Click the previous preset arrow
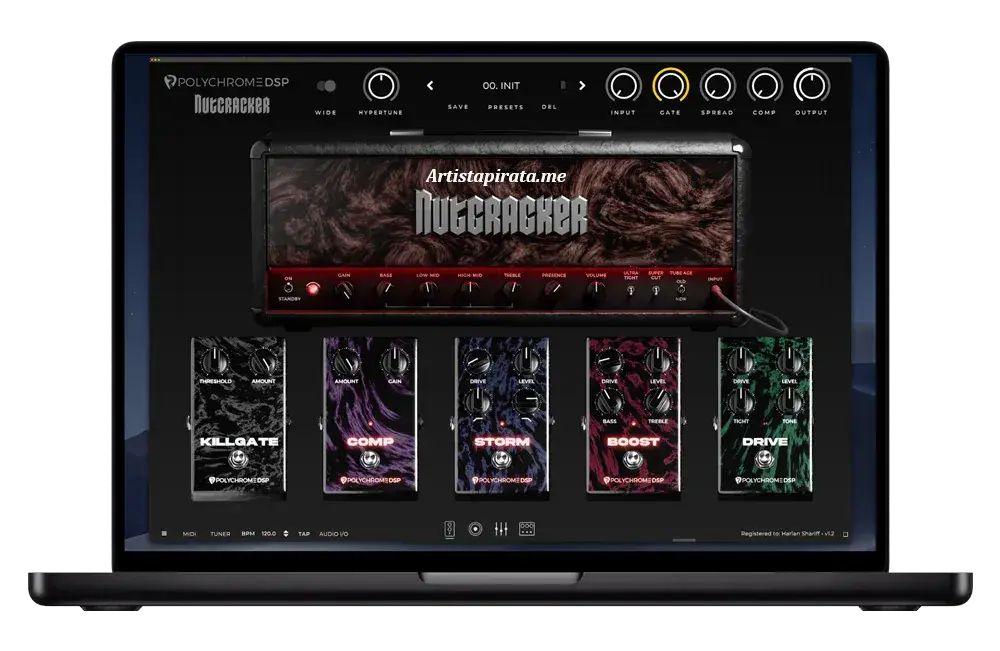1000x651 pixels. tap(432, 86)
